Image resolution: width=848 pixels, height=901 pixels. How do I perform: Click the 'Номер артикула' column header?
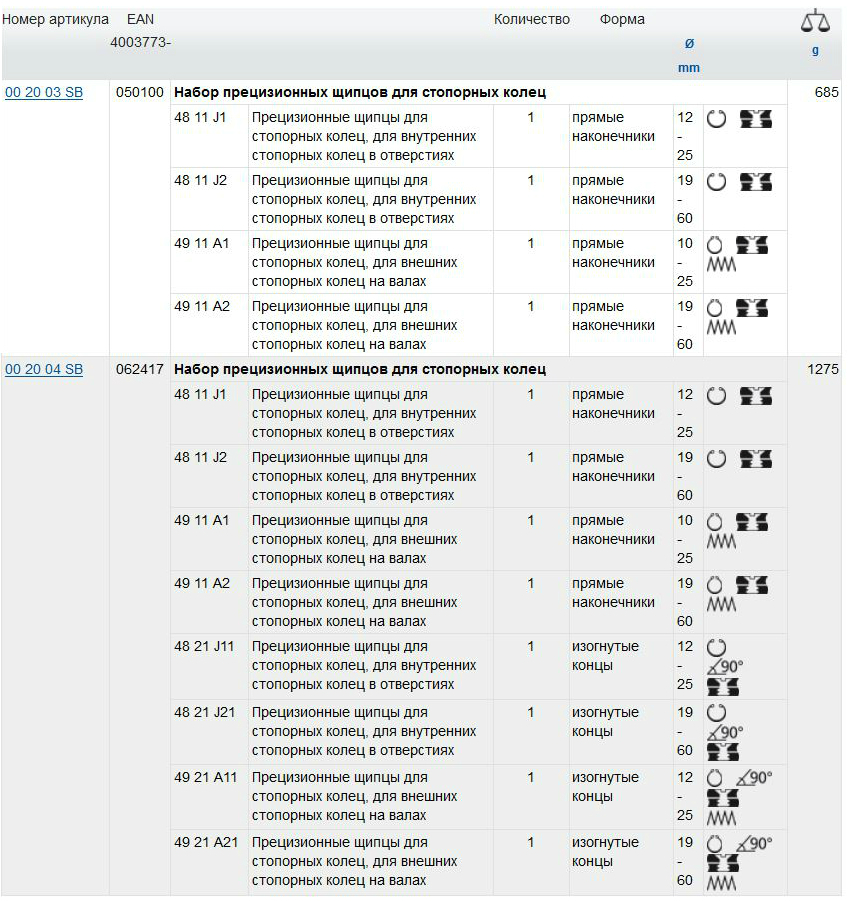pyautogui.click(x=55, y=19)
